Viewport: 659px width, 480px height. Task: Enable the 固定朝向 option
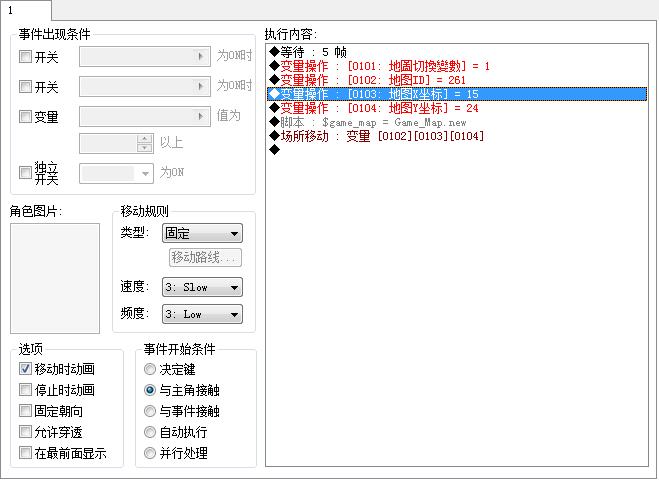coord(26,411)
